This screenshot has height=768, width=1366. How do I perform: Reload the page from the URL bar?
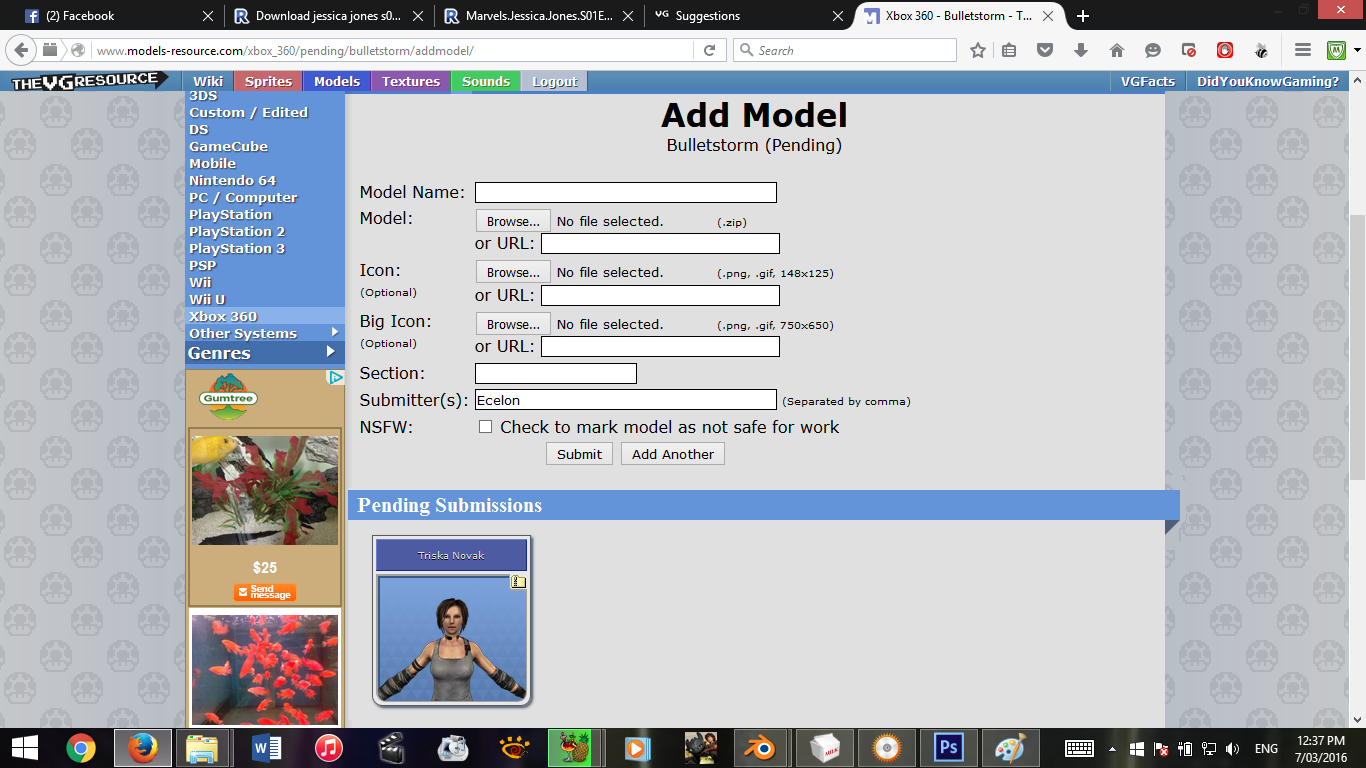(709, 50)
